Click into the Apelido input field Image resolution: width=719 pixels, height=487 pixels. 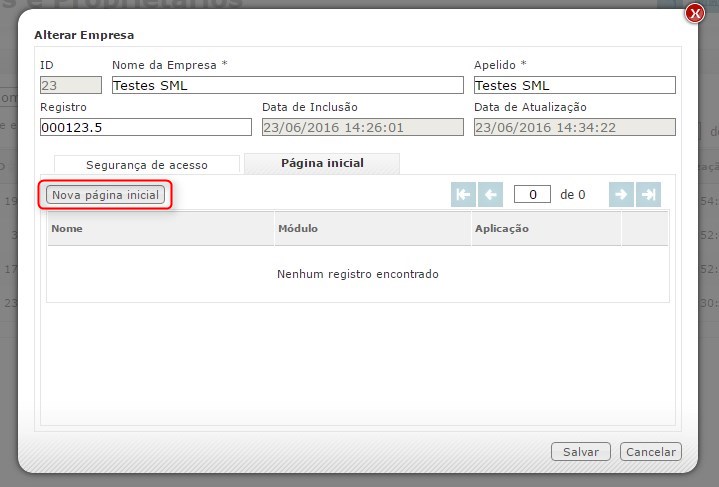coord(574,86)
